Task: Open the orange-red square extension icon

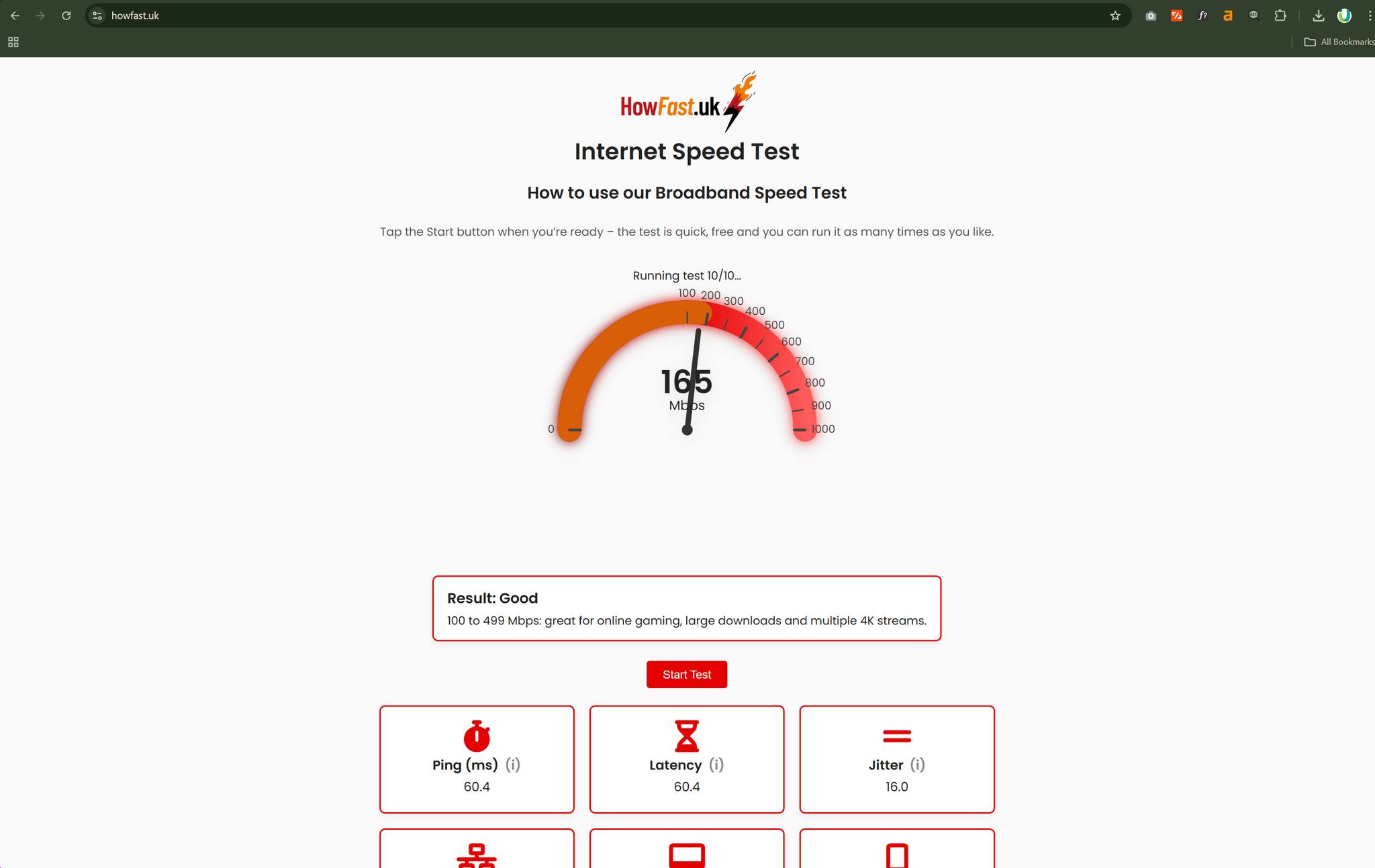Action: click(1176, 15)
